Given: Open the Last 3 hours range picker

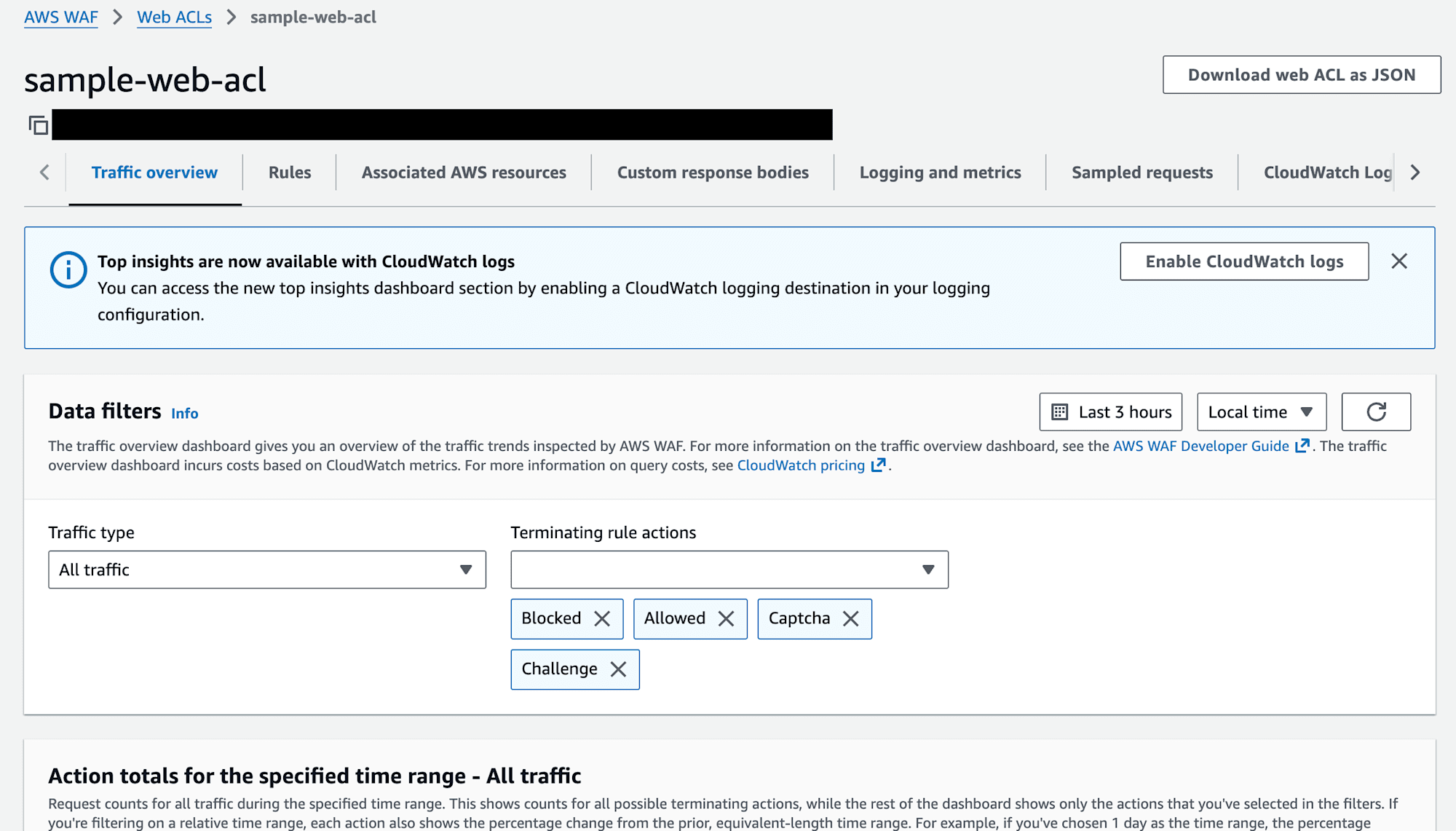Looking at the screenshot, I should (1110, 412).
